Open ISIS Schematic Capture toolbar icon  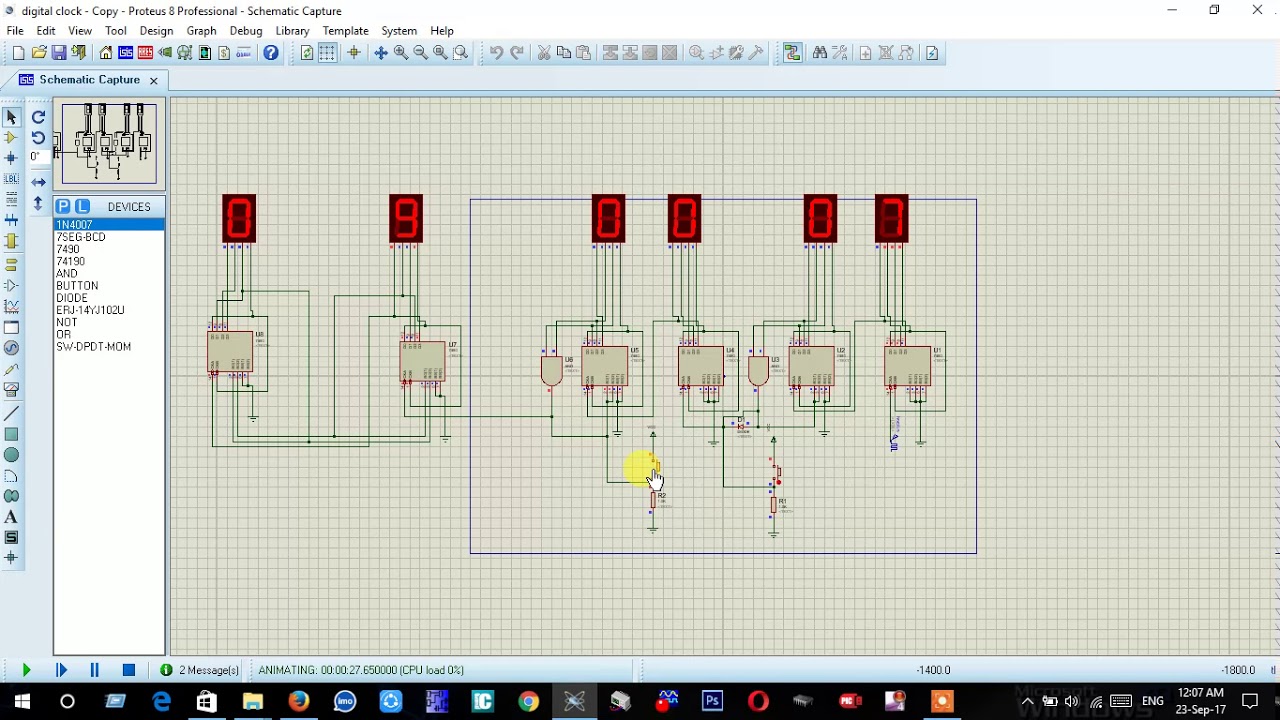click(126, 53)
